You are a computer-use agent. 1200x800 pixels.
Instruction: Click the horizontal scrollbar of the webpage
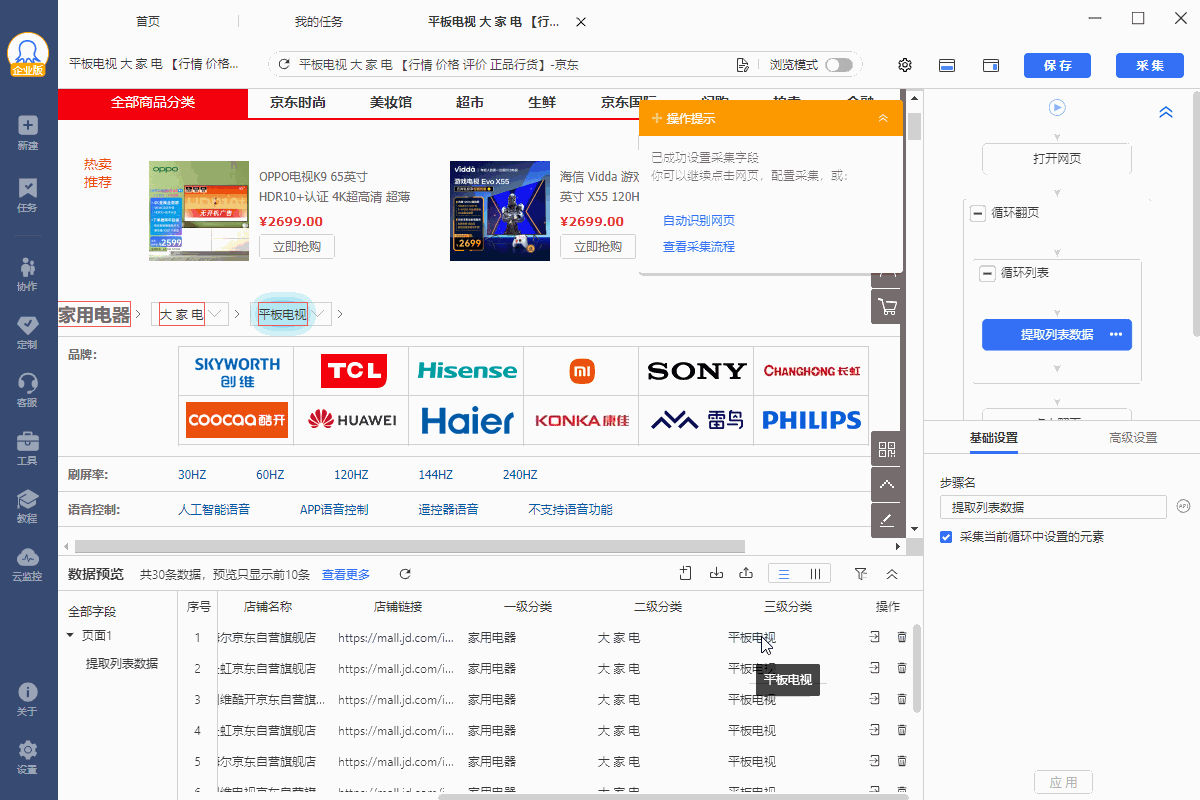410,546
